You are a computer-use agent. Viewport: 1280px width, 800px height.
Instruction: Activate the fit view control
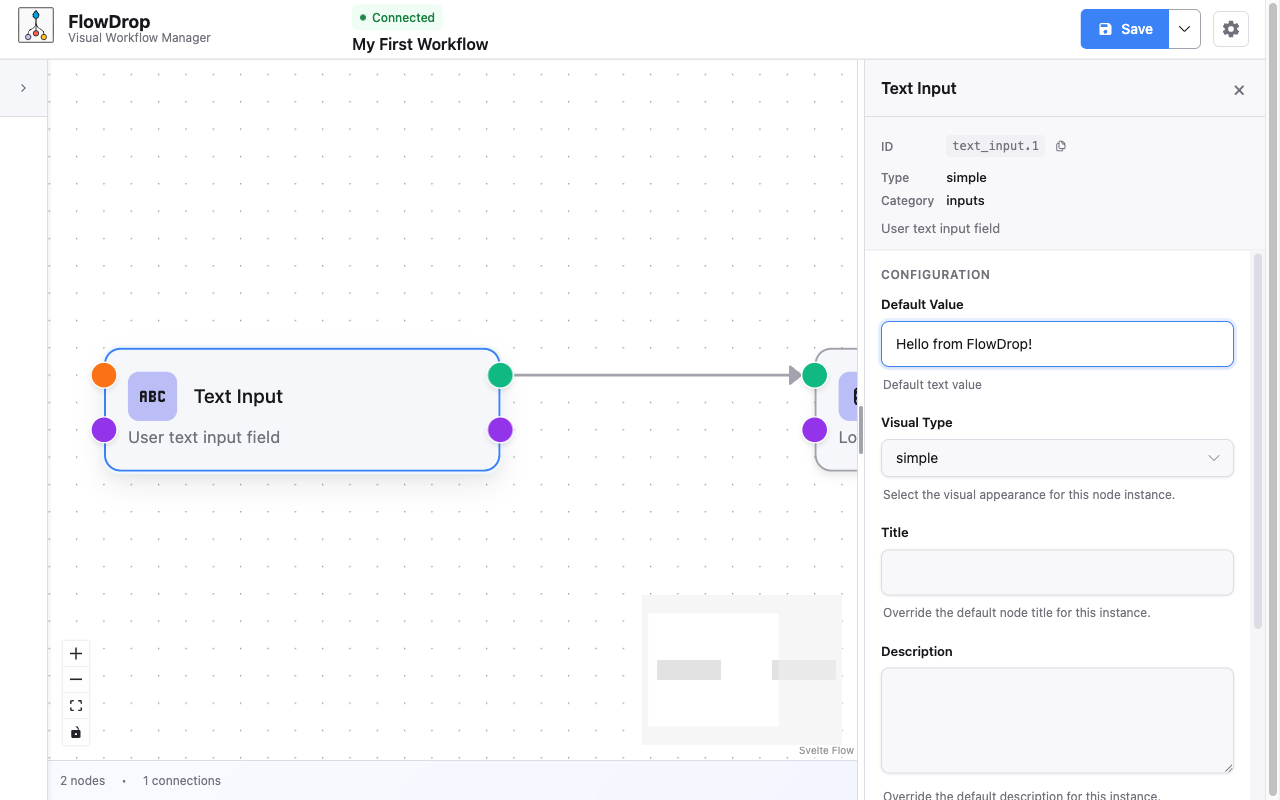[75, 705]
